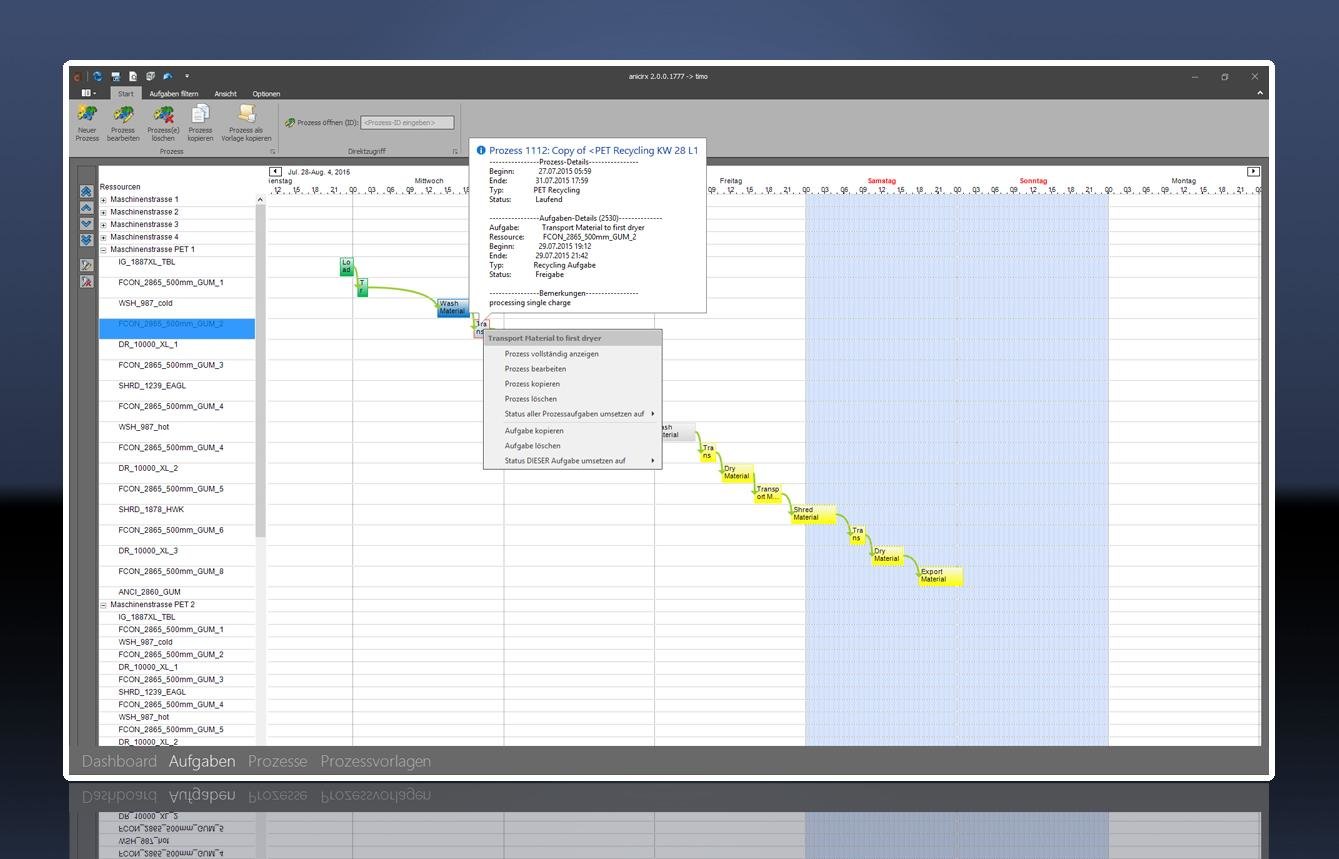Open the Optionen ribbon tab
This screenshot has width=1339, height=859.
point(266,94)
